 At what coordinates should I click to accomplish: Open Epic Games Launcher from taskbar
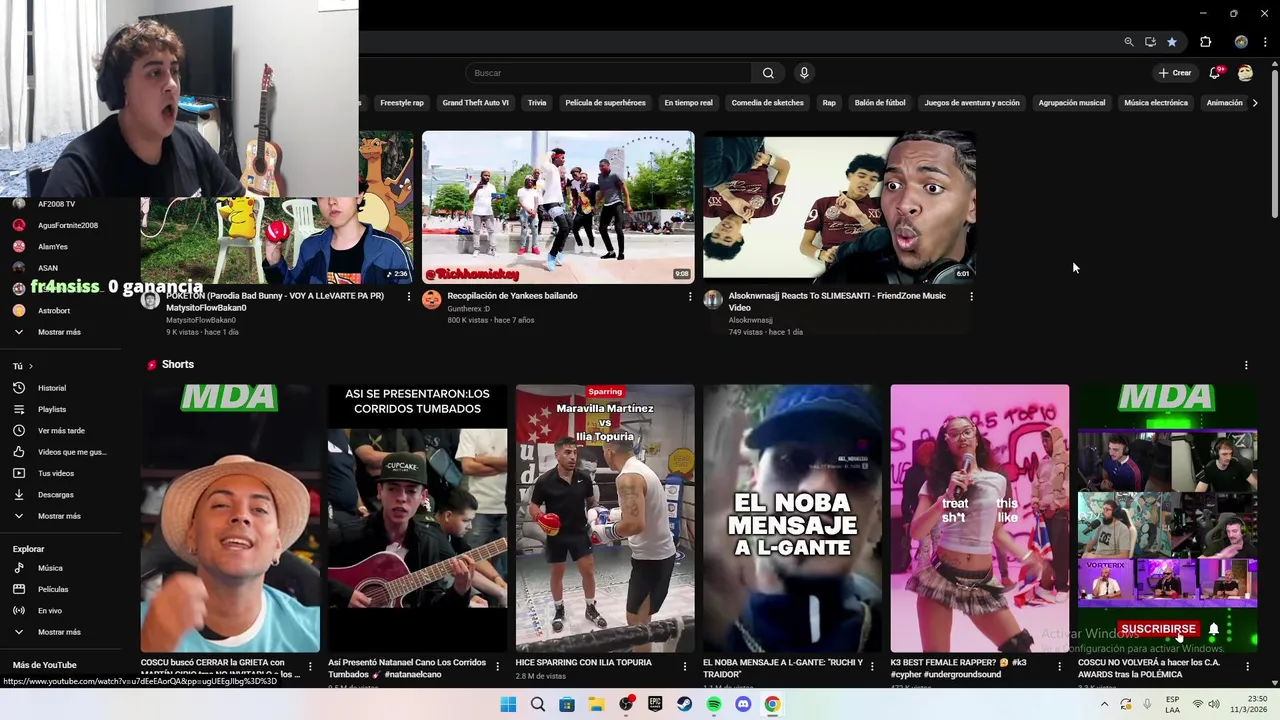(655, 704)
